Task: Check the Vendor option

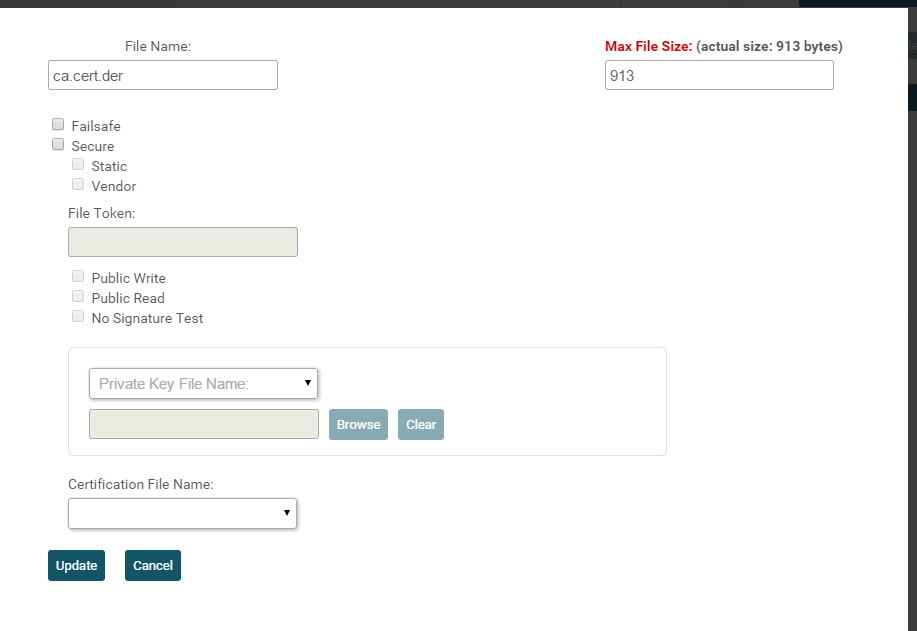Action: pos(78,184)
